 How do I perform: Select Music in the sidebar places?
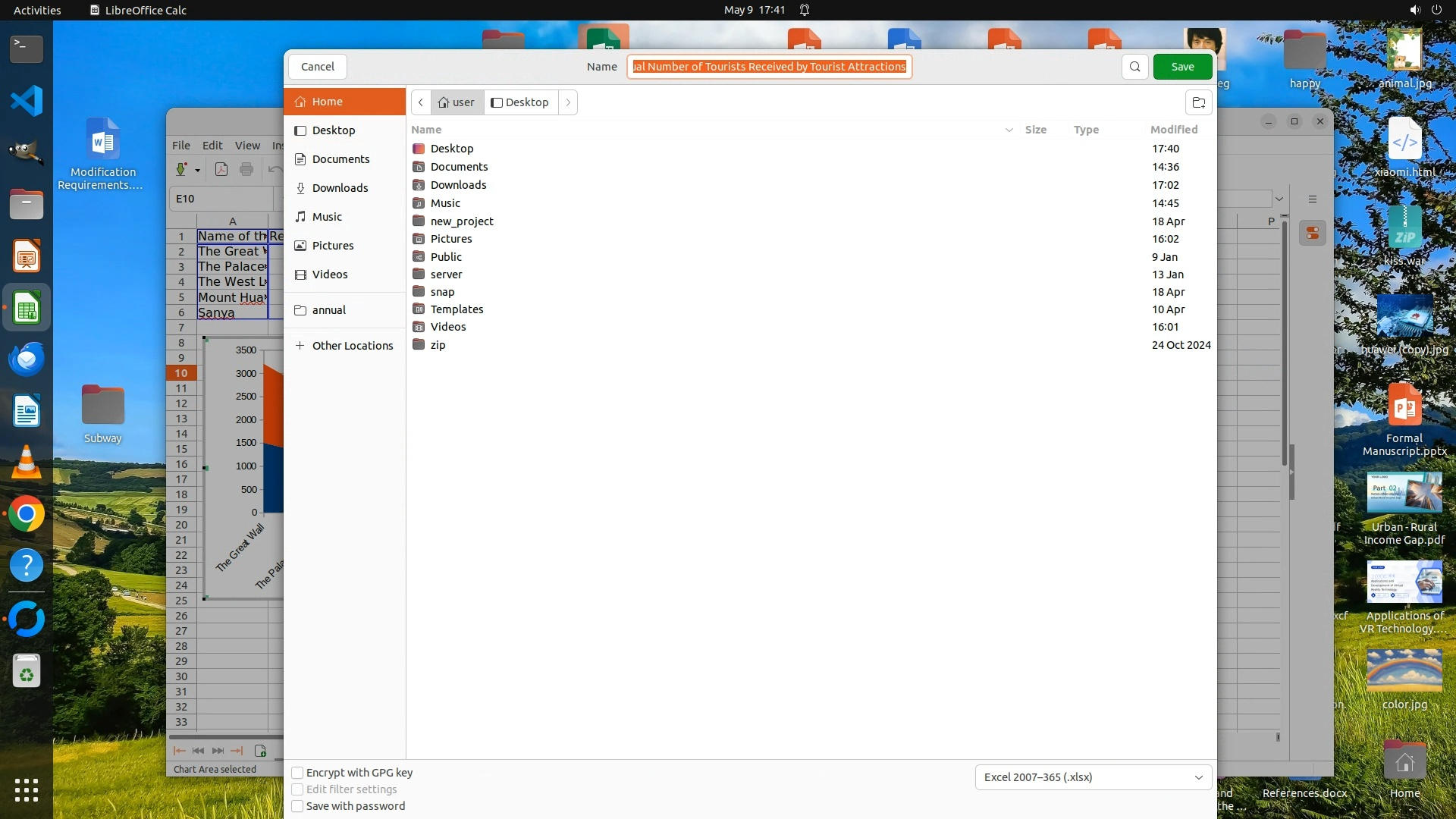[327, 217]
